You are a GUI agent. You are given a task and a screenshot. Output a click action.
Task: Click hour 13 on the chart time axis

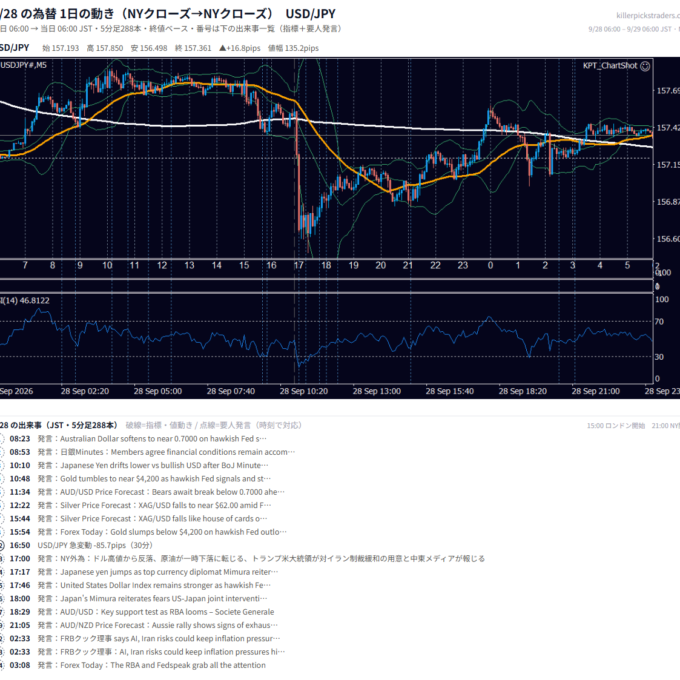(x=190, y=265)
